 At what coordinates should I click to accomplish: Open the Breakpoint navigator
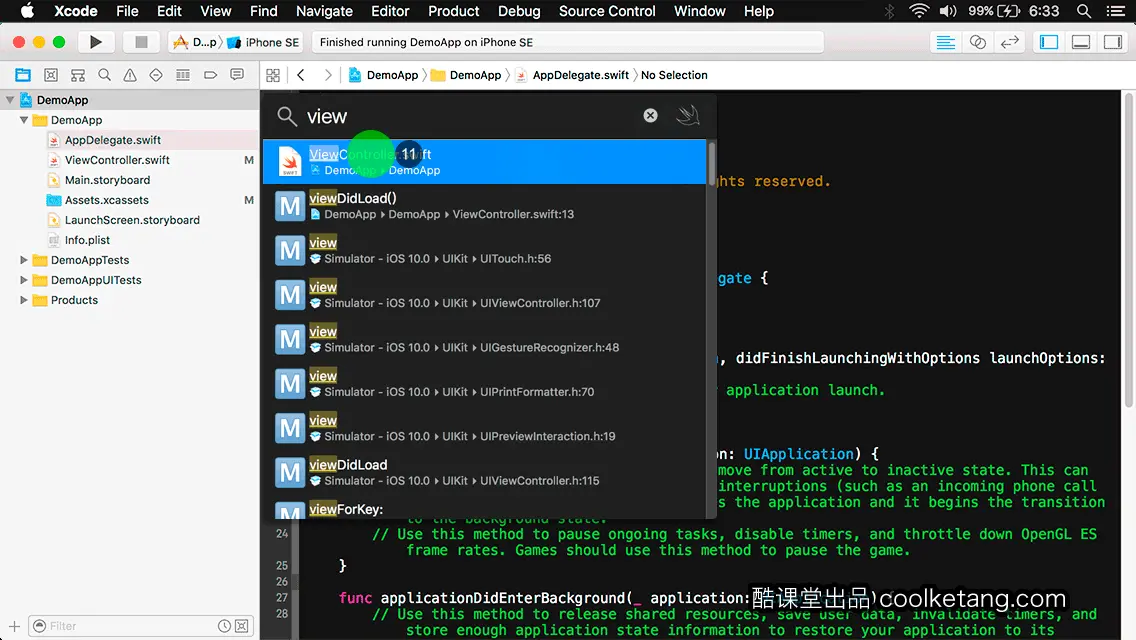point(210,75)
